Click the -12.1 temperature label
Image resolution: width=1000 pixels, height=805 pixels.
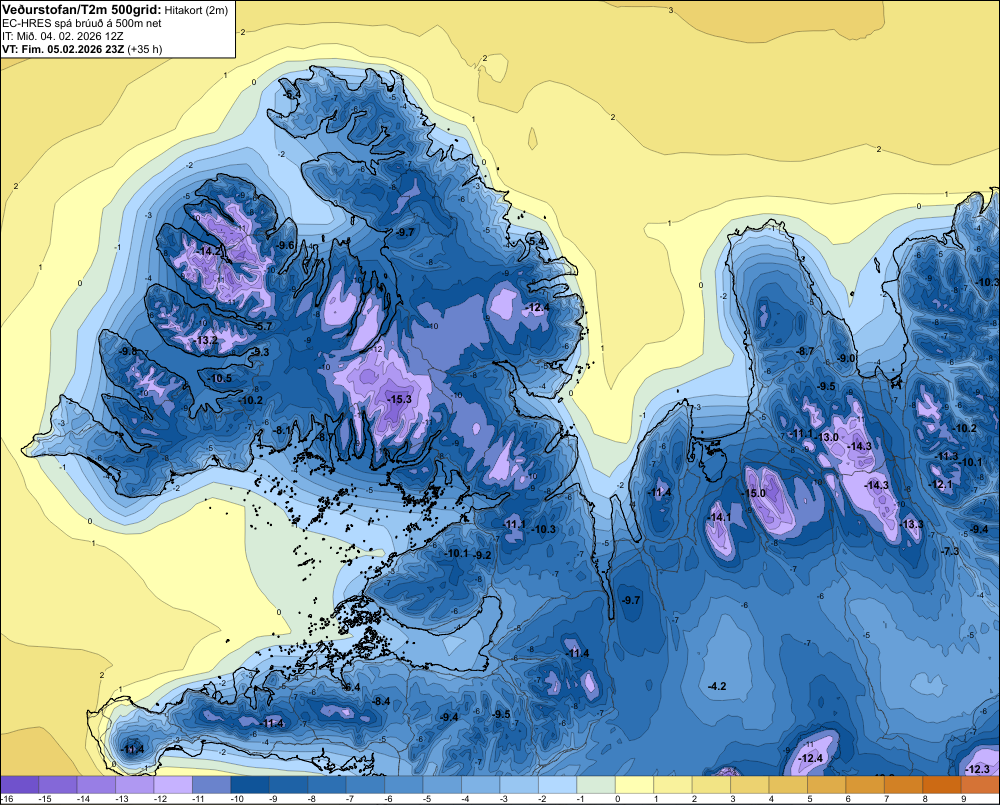tap(941, 485)
